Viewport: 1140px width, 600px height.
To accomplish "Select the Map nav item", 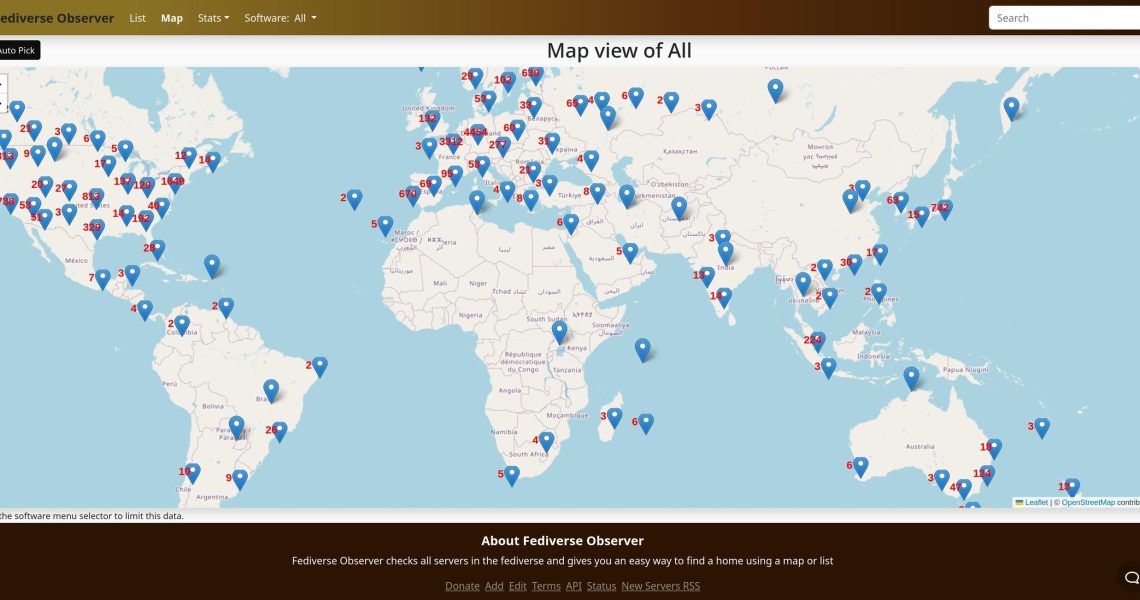I will point(172,18).
